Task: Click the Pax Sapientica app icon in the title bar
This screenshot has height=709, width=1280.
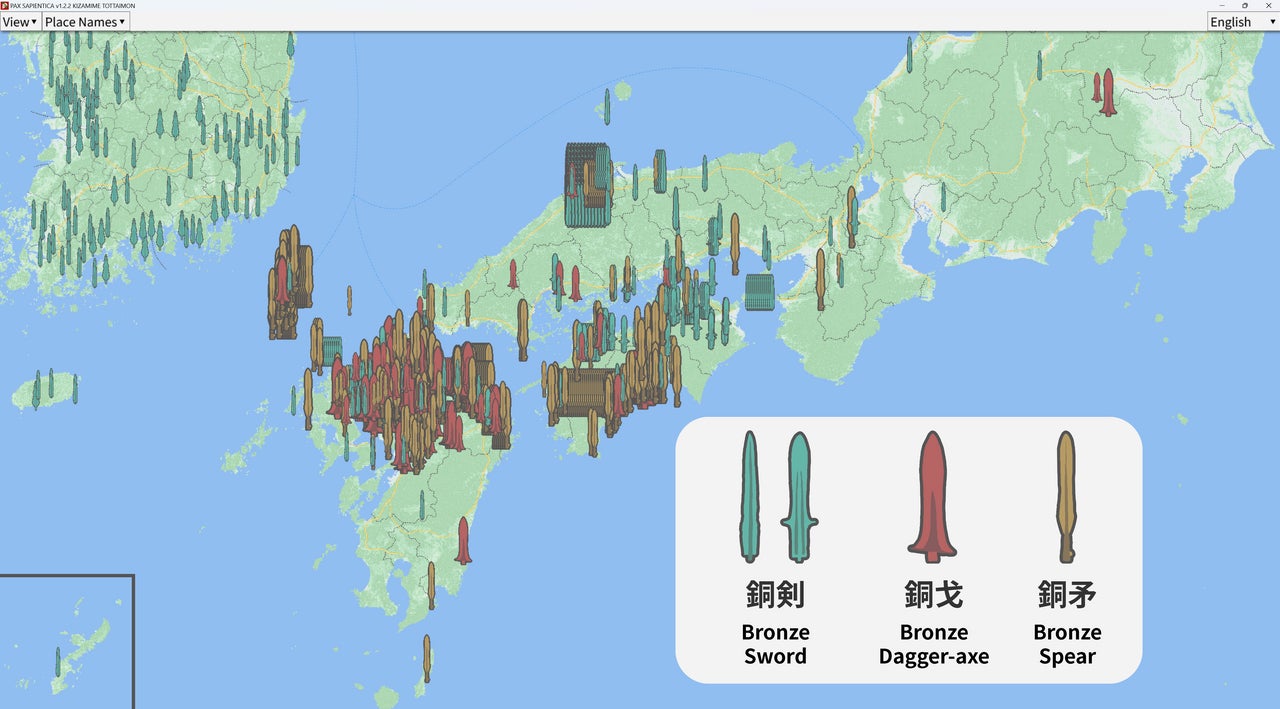Action: 5,5
